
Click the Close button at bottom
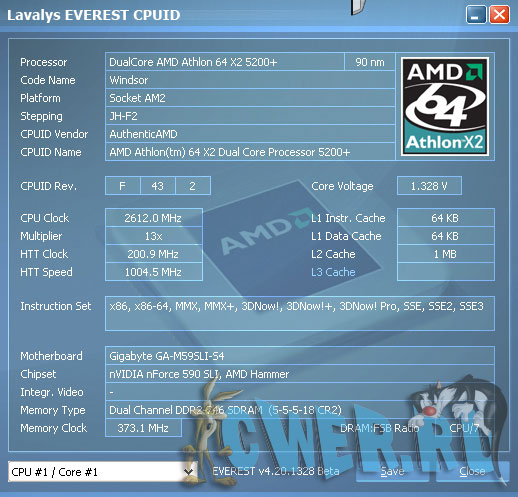click(472, 471)
